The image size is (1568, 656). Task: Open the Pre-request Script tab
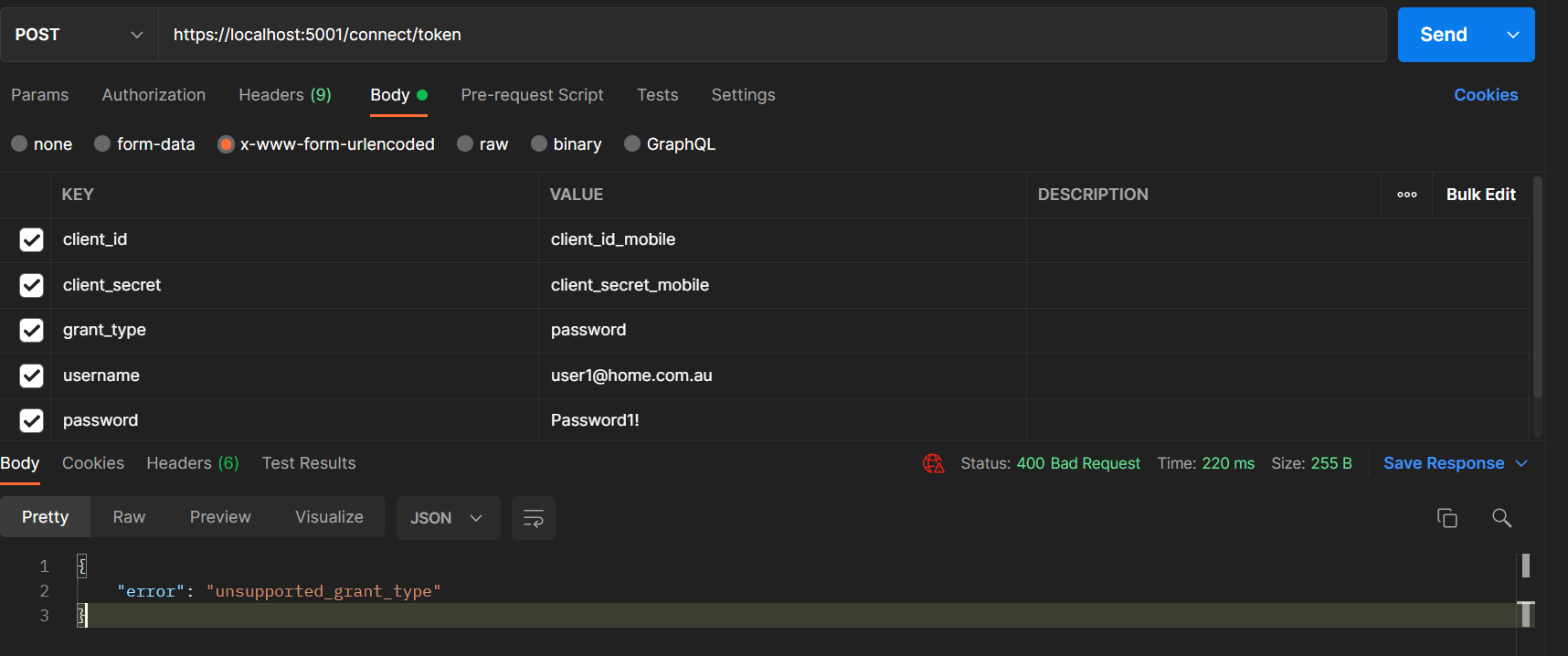[532, 95]
